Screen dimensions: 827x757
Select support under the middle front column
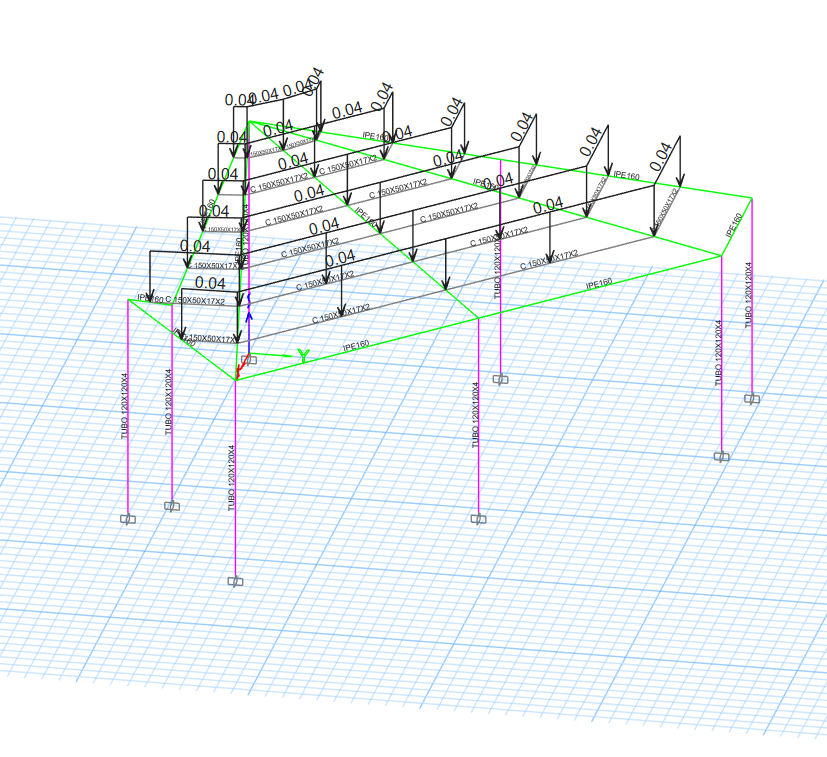point(479,518)
